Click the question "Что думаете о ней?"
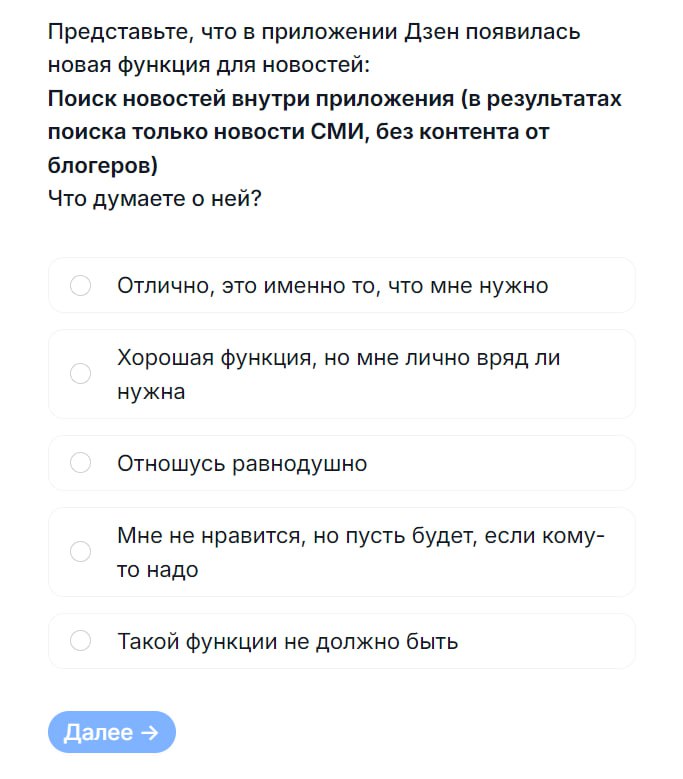This screenshot has height=779, width=683. pos(154,198)
